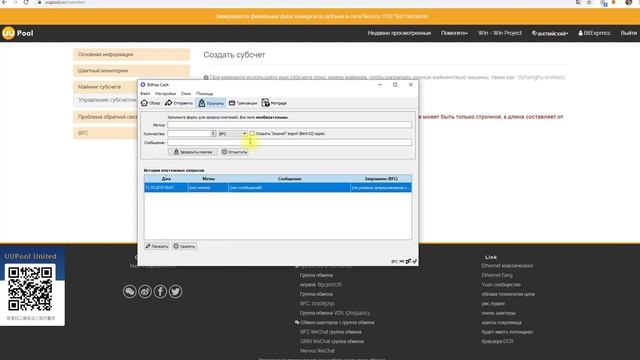Click the UUPool logo
Viewport: 640px width, 360px height.
pyautogui.click(x=18, y=33)
